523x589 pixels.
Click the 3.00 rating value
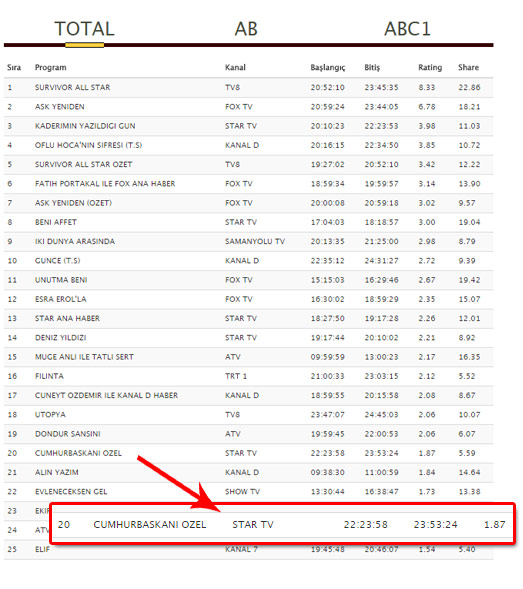pyautogui.click(x=427, y=222)
